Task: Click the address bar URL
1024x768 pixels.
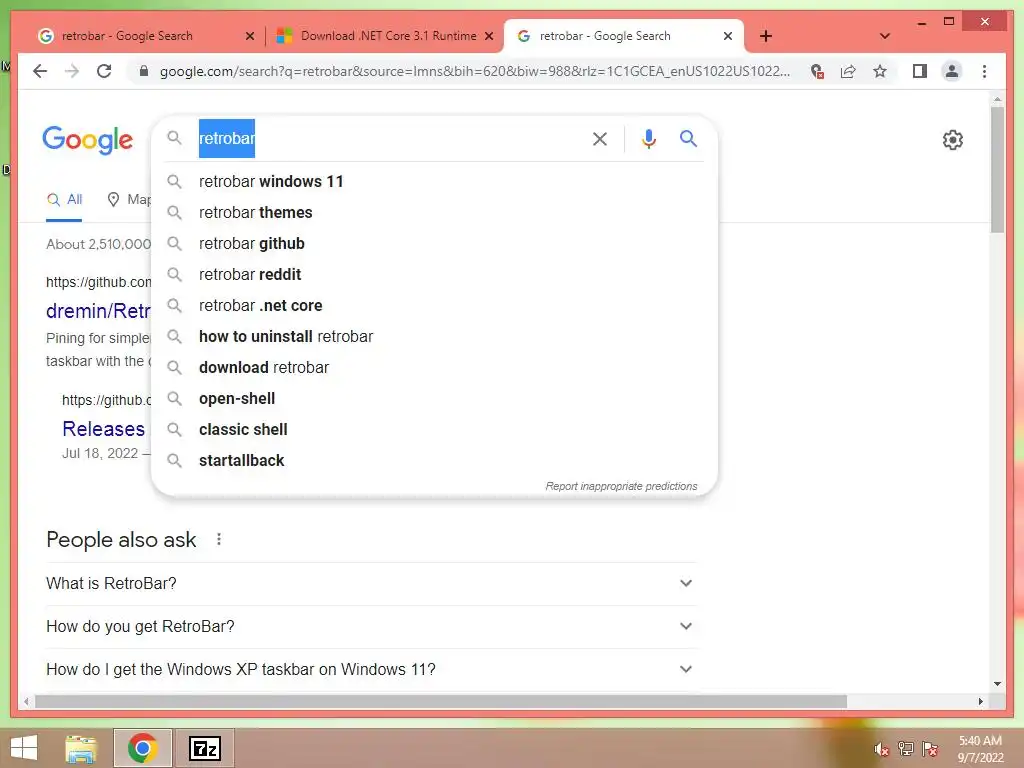Action: 474,71
